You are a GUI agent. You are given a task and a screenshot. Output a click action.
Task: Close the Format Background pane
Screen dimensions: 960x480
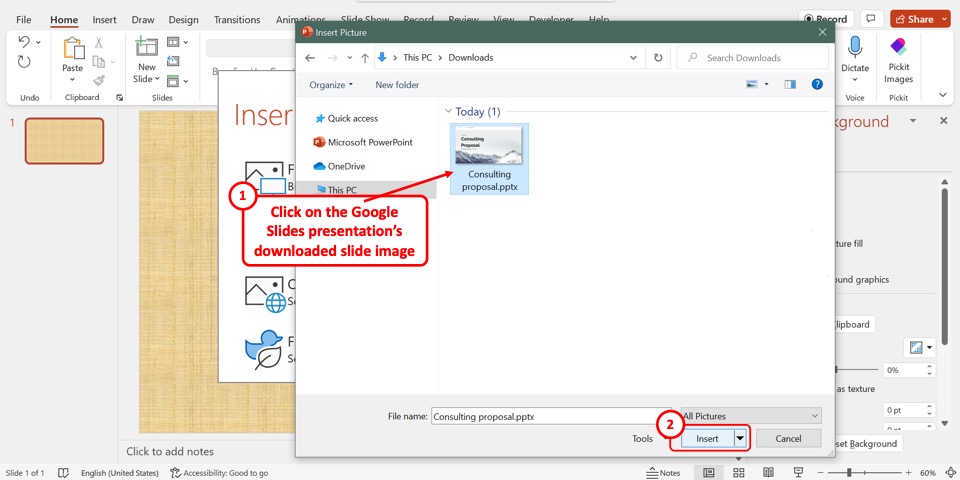pos(943,121)
